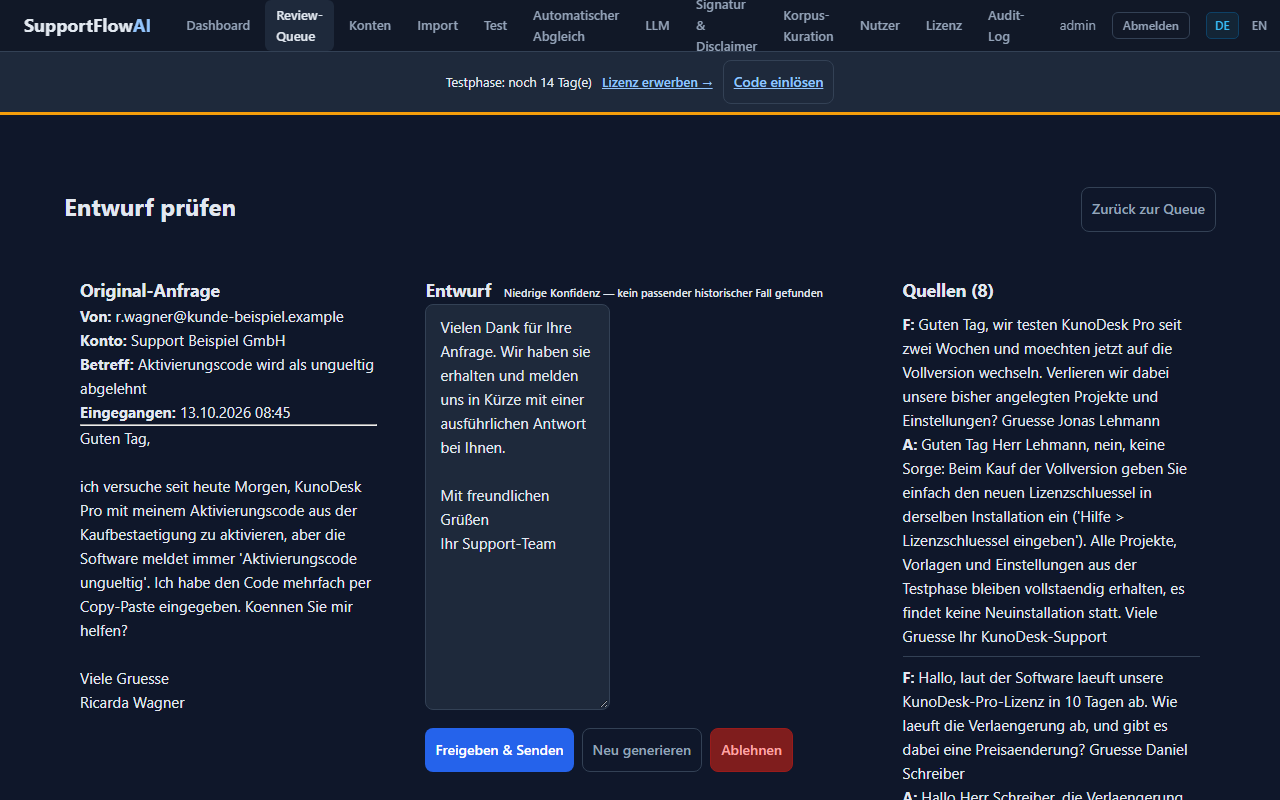Open the LLM settings page
This screenshot has height=800, width=1280.
(x=657, y=26)
